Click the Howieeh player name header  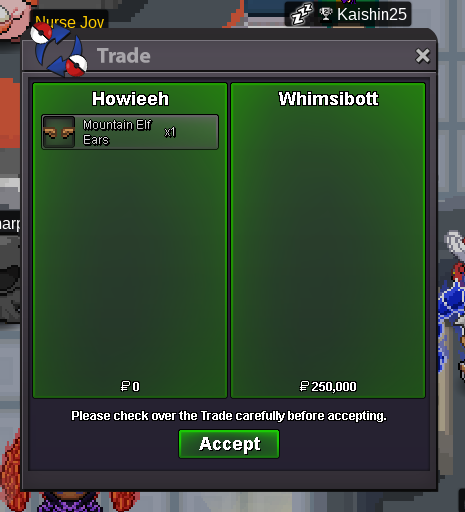click(130, 99)
